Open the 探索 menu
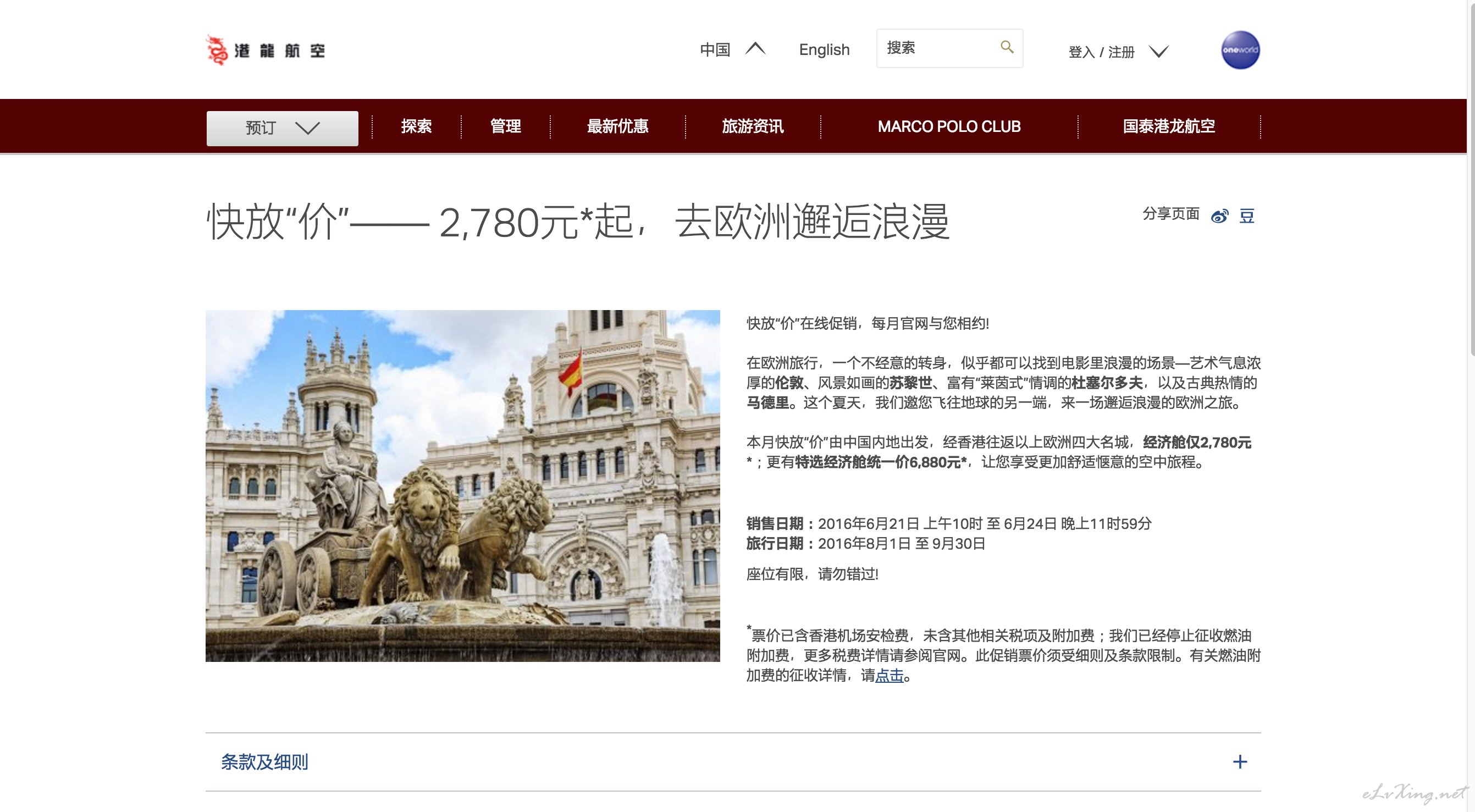Screen dimensions: 1475x812 416,126
